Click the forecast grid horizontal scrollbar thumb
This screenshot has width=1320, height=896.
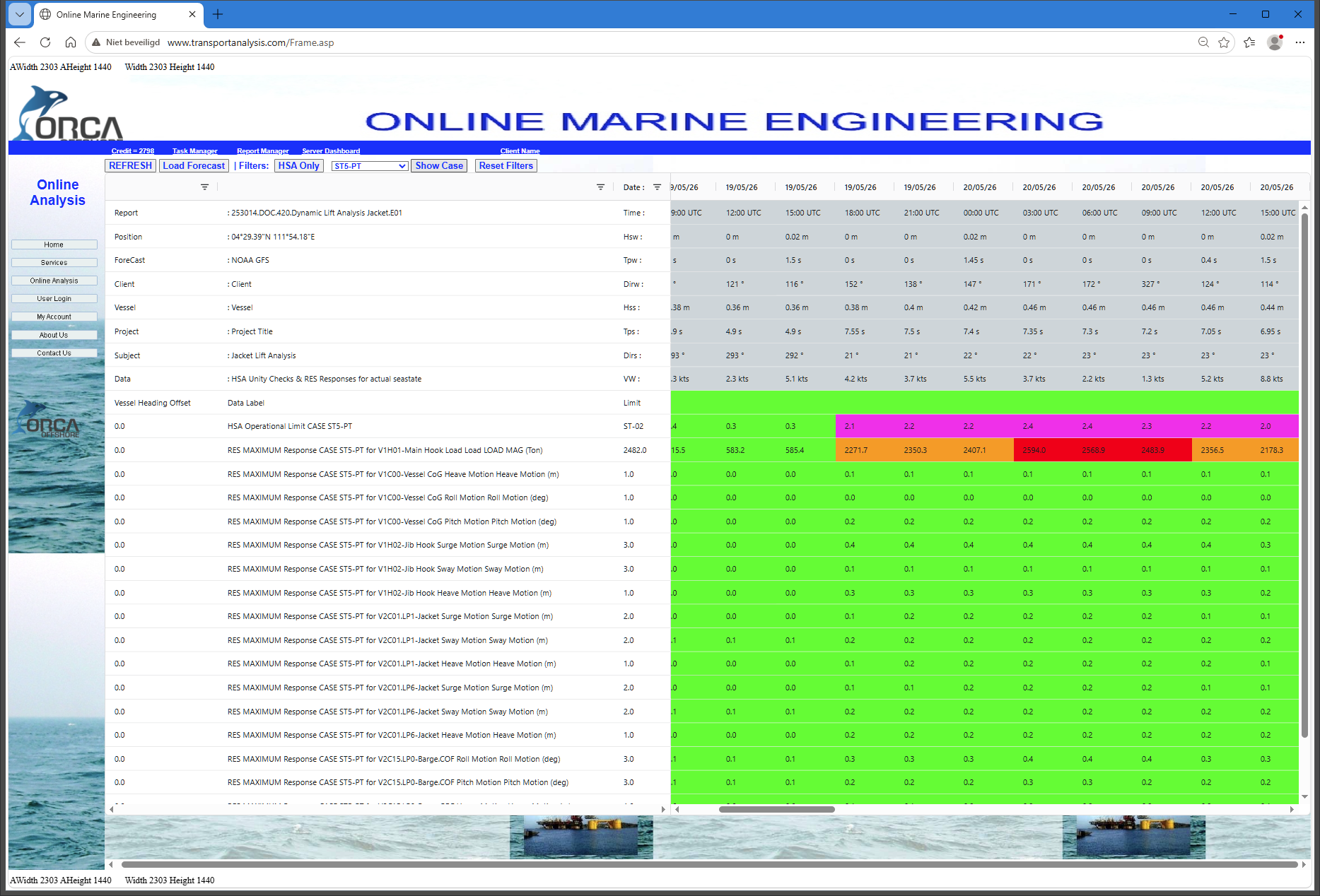pyautogui.click(x=776, y=809)
